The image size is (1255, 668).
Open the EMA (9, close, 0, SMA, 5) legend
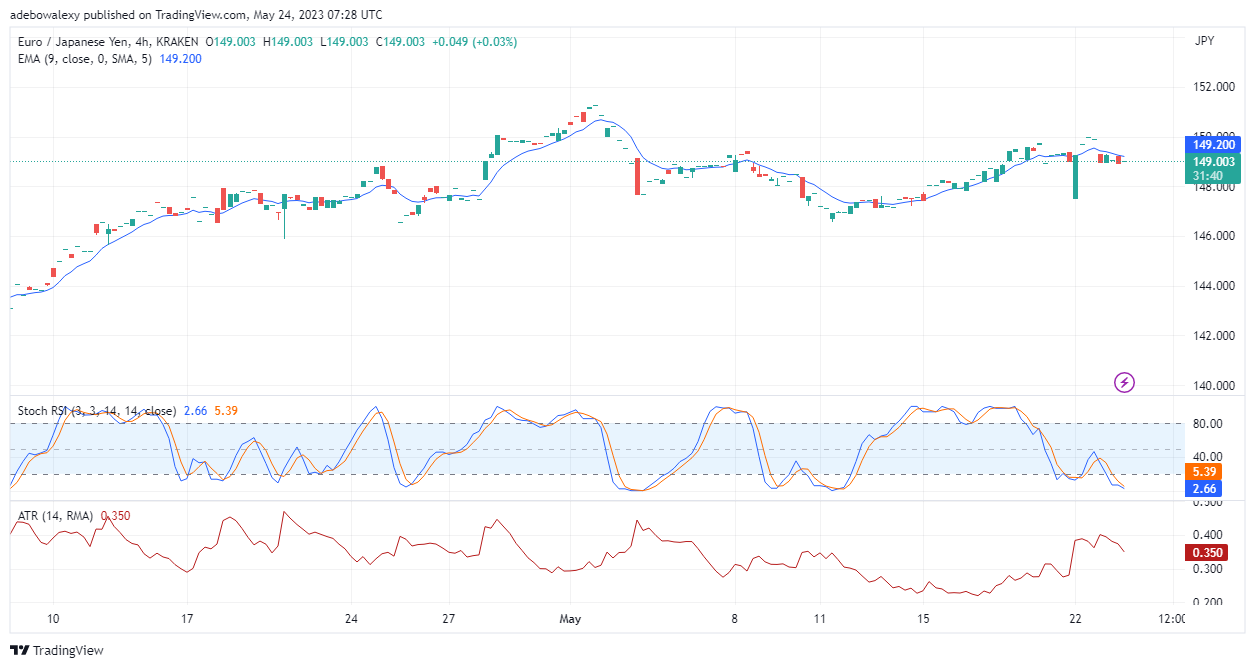point(86,59)
